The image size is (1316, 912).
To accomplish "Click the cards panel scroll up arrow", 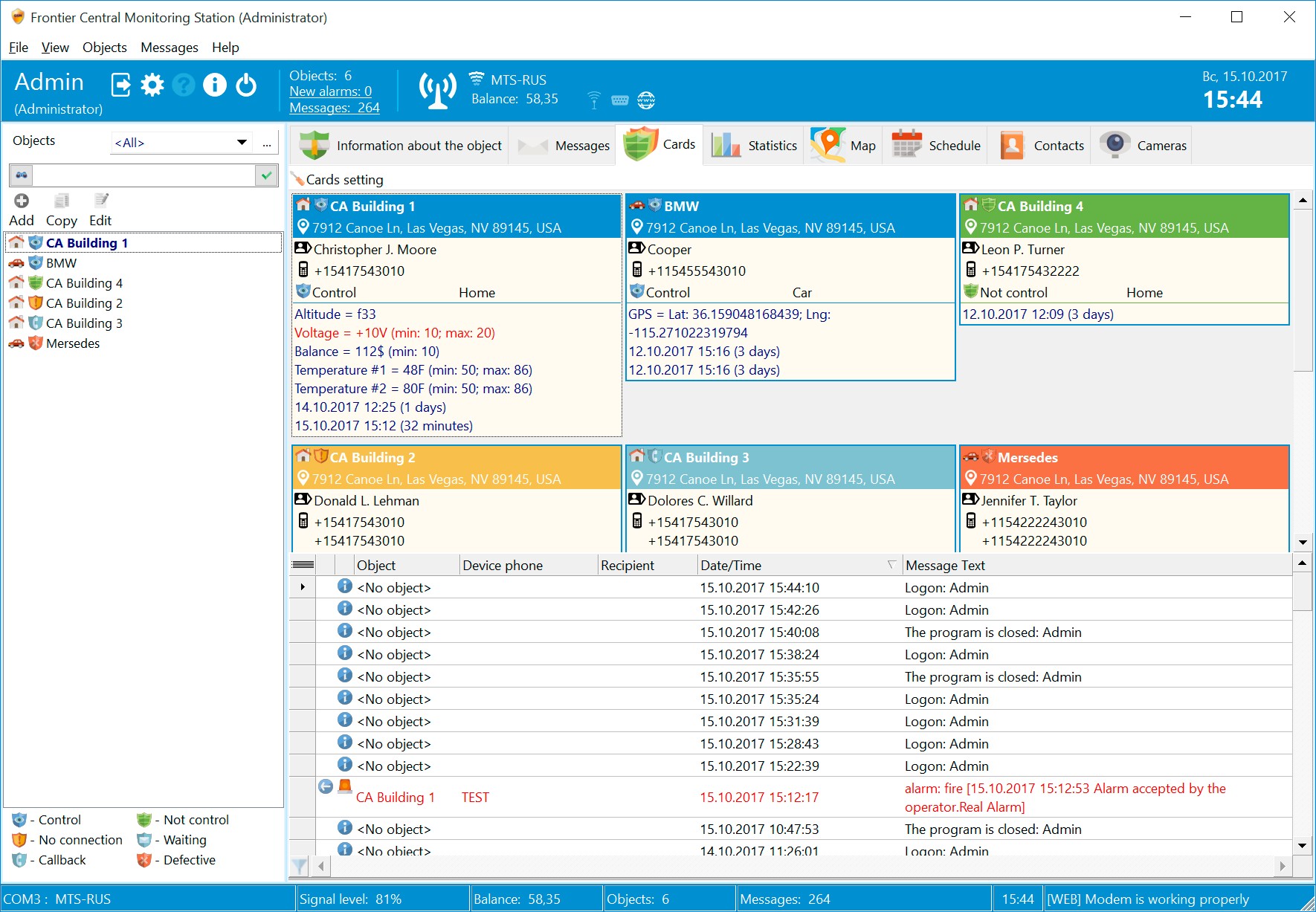I will tap(1303, 200).
